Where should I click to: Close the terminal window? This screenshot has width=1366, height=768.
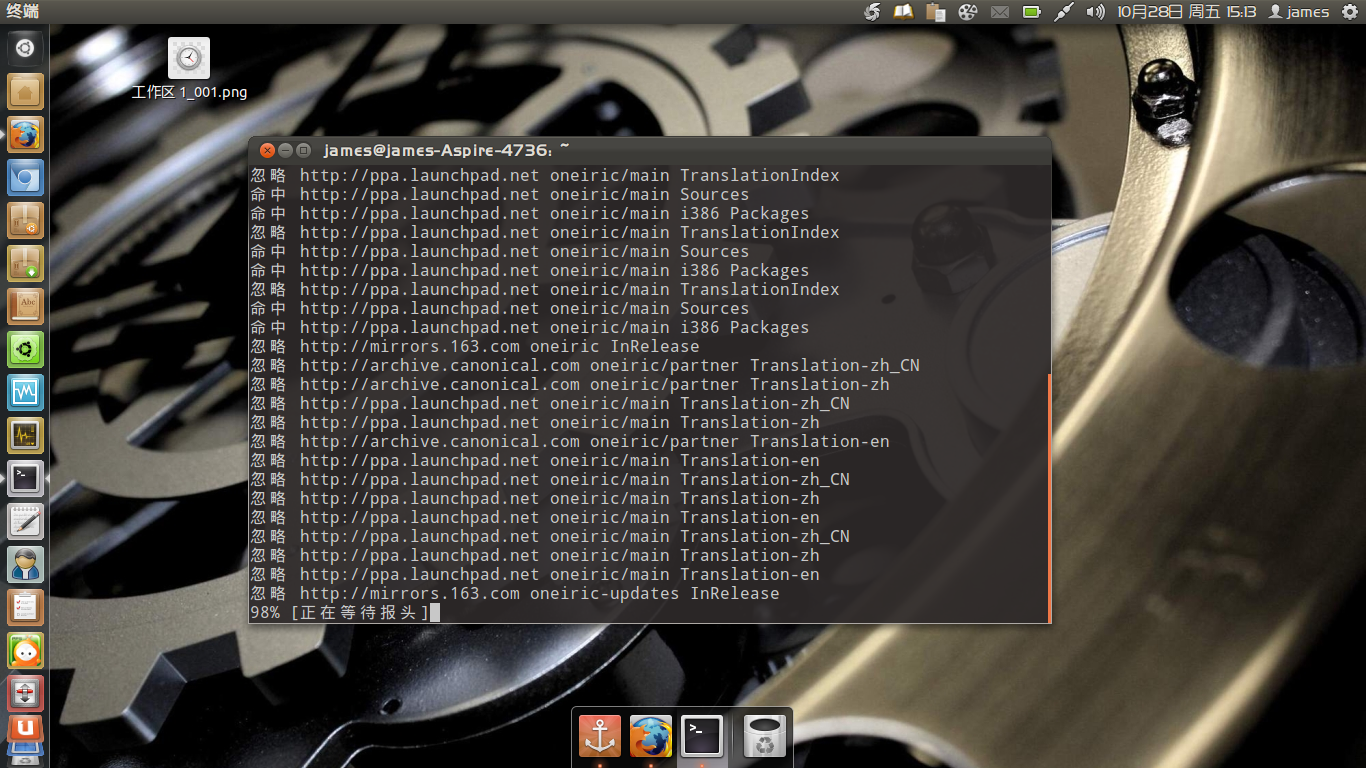(x=267, y=150)
